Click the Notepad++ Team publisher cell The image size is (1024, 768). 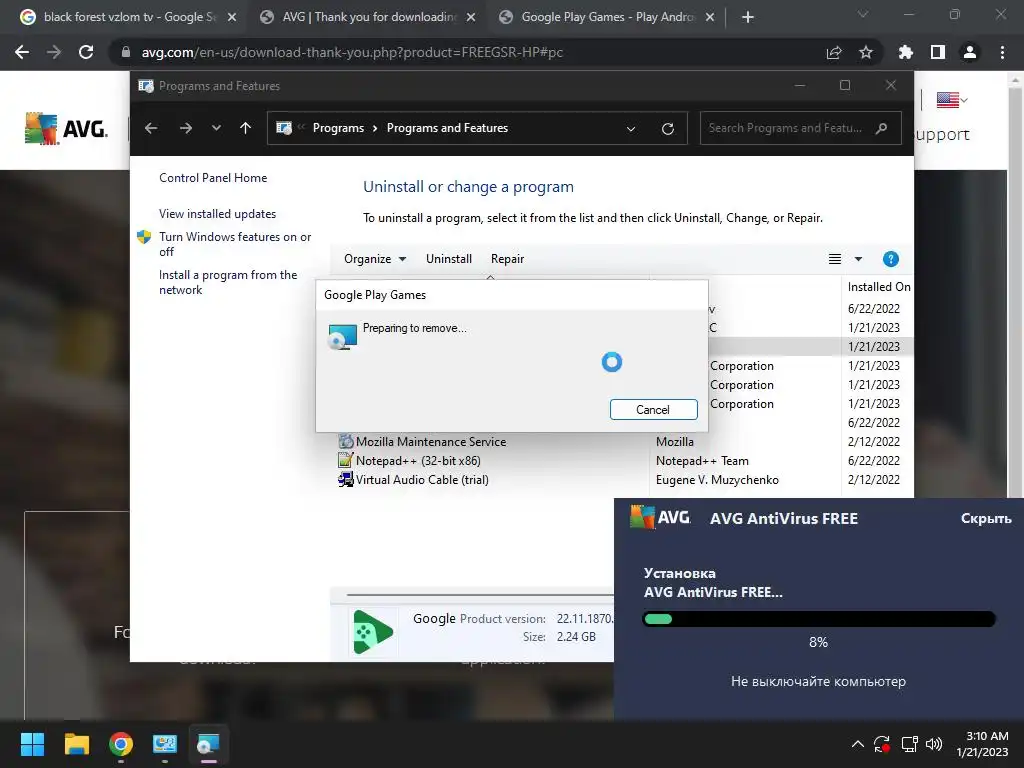point(702,460)
